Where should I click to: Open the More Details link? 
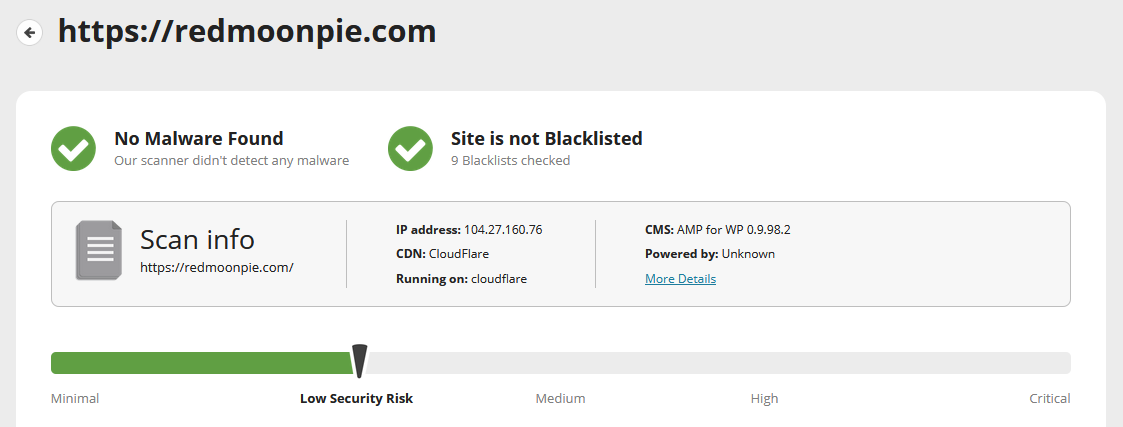680,279
